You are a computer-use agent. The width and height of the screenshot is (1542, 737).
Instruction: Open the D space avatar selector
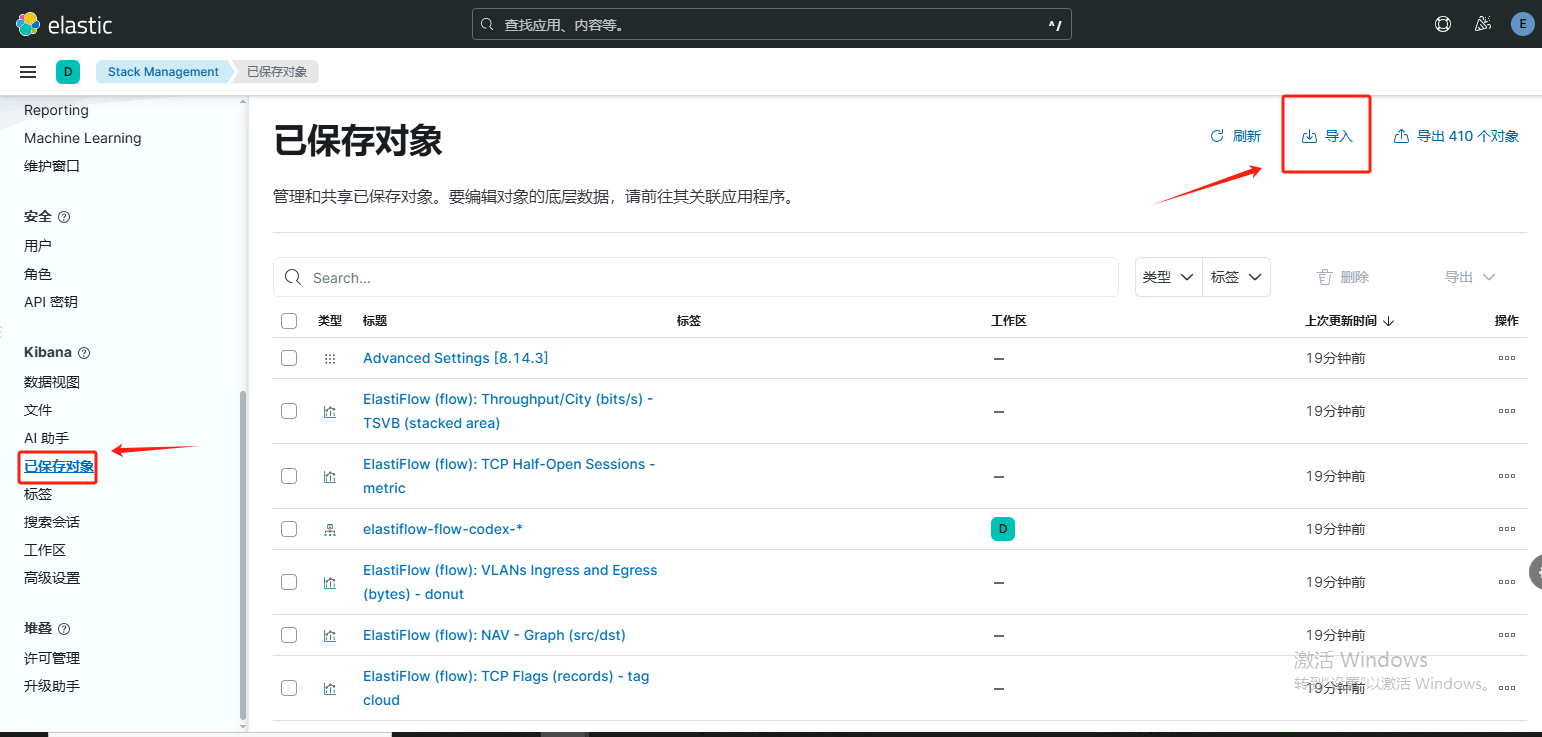(x=68, y=72)
